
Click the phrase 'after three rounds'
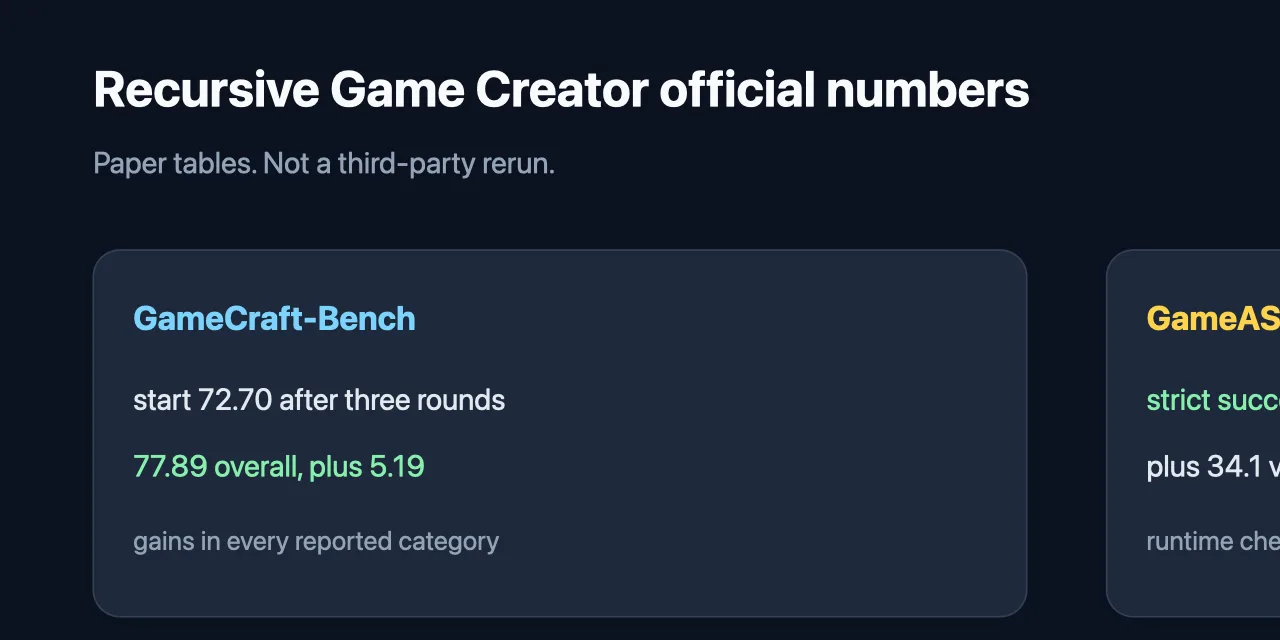(392, 401)
